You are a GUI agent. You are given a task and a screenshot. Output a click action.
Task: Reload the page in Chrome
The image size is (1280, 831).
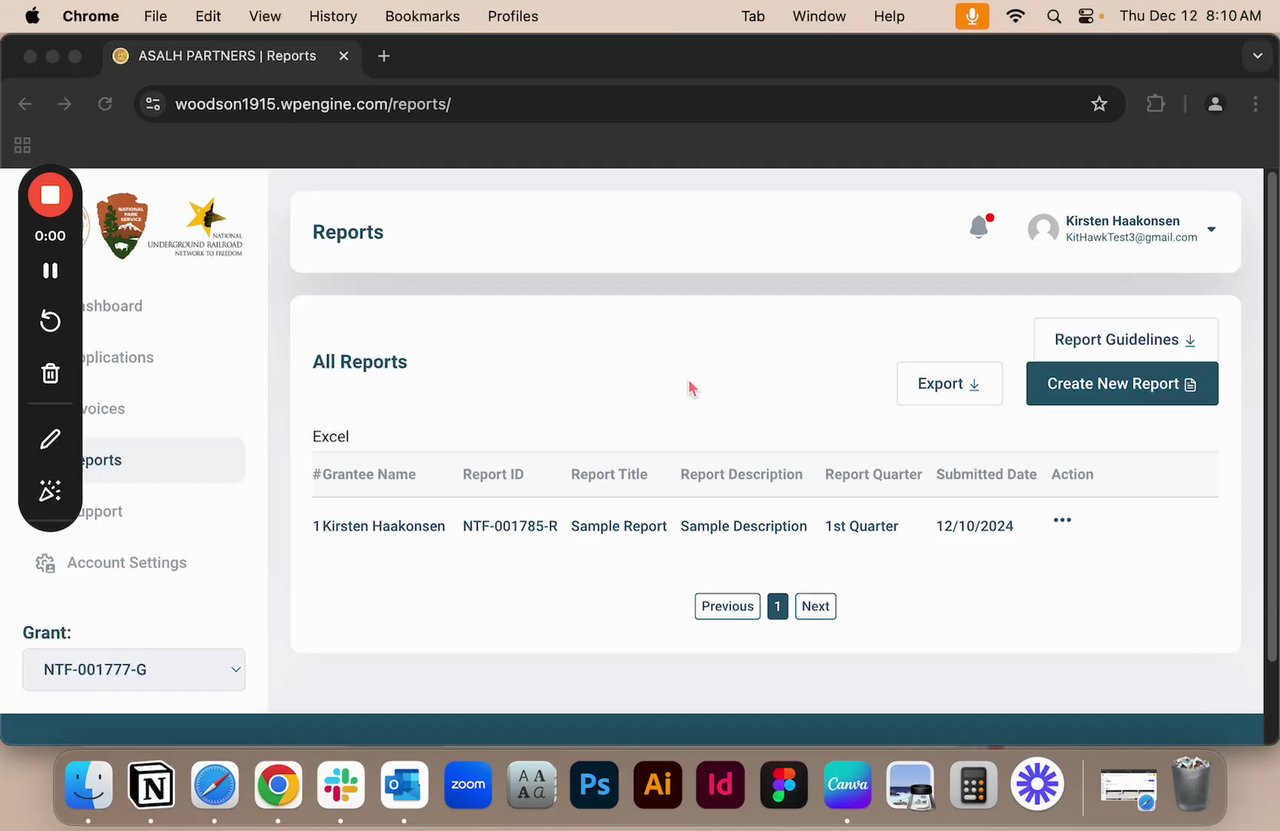[x=104, y=104]
